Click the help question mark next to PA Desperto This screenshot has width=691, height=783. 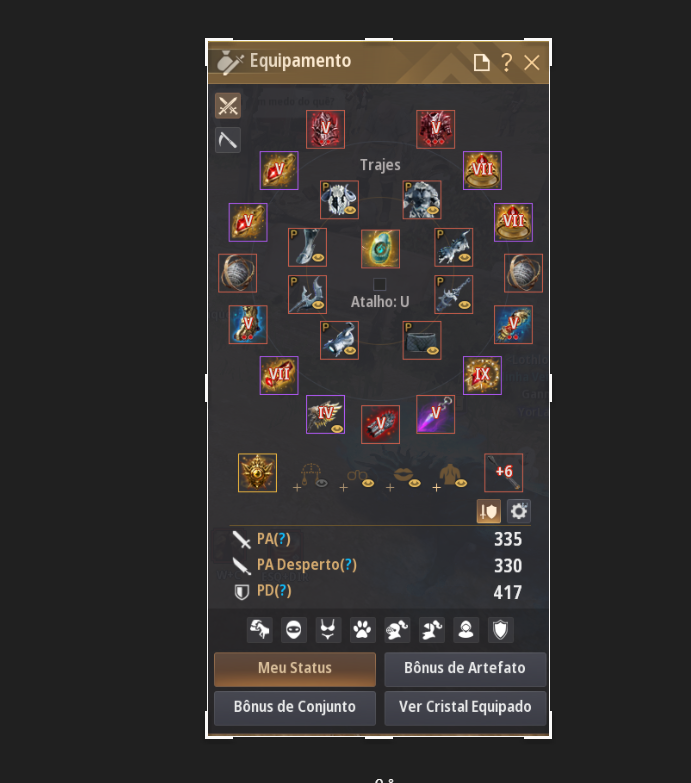coord(348,565)
